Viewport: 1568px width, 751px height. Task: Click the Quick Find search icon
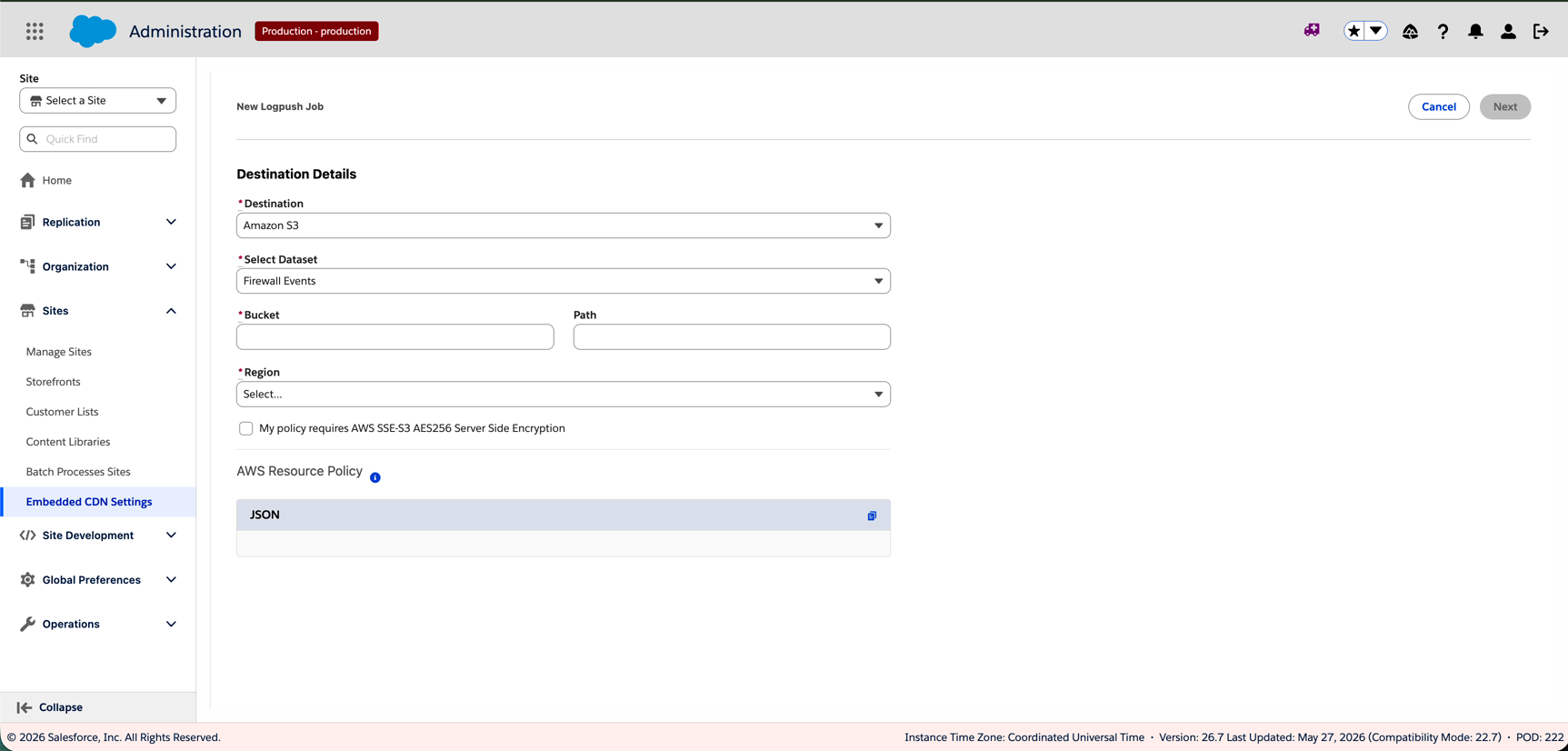[32, 139]
